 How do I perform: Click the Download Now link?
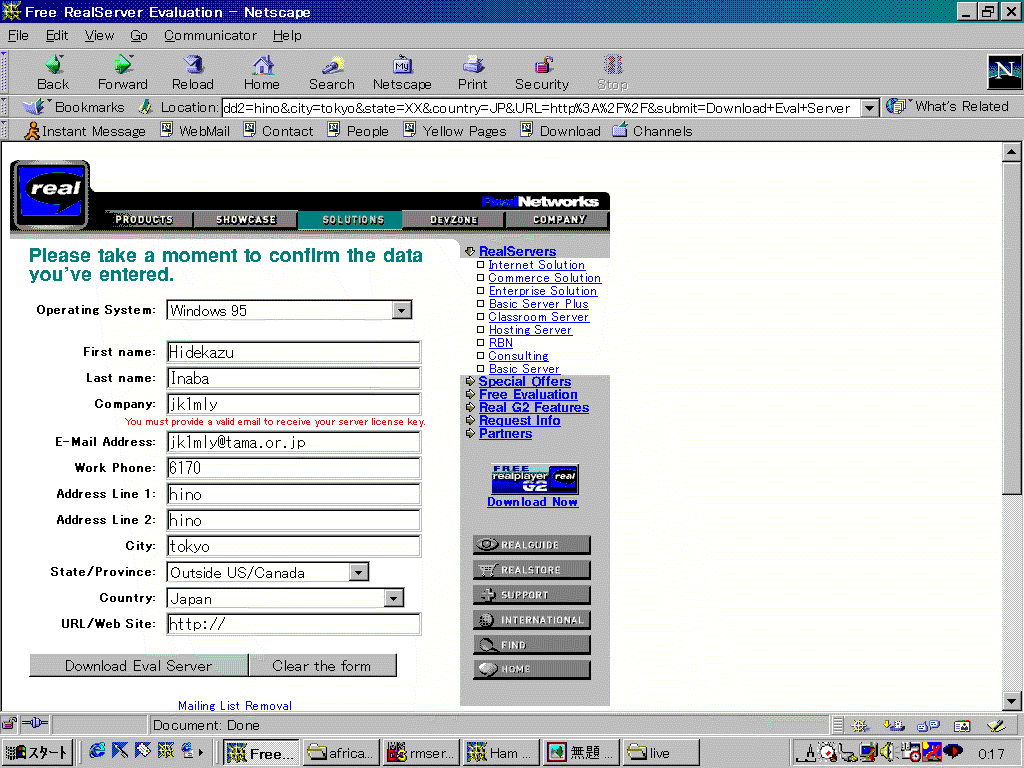pyautogui.click(x=533, y=502)
